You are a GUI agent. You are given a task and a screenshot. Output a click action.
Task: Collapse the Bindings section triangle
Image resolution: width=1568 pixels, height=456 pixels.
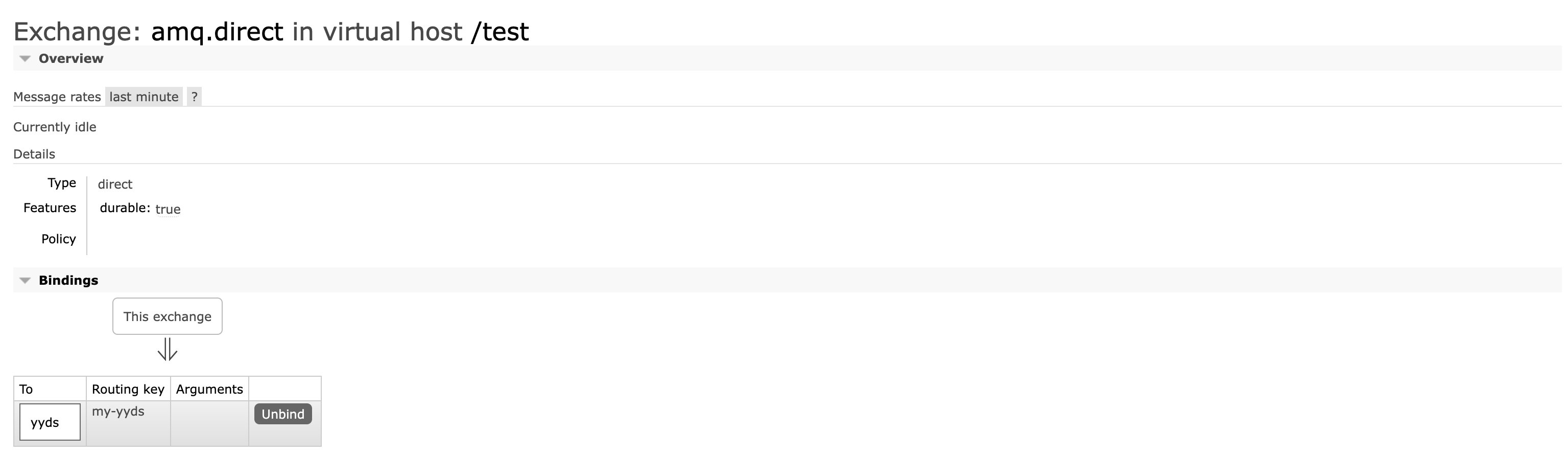(25, 281)
